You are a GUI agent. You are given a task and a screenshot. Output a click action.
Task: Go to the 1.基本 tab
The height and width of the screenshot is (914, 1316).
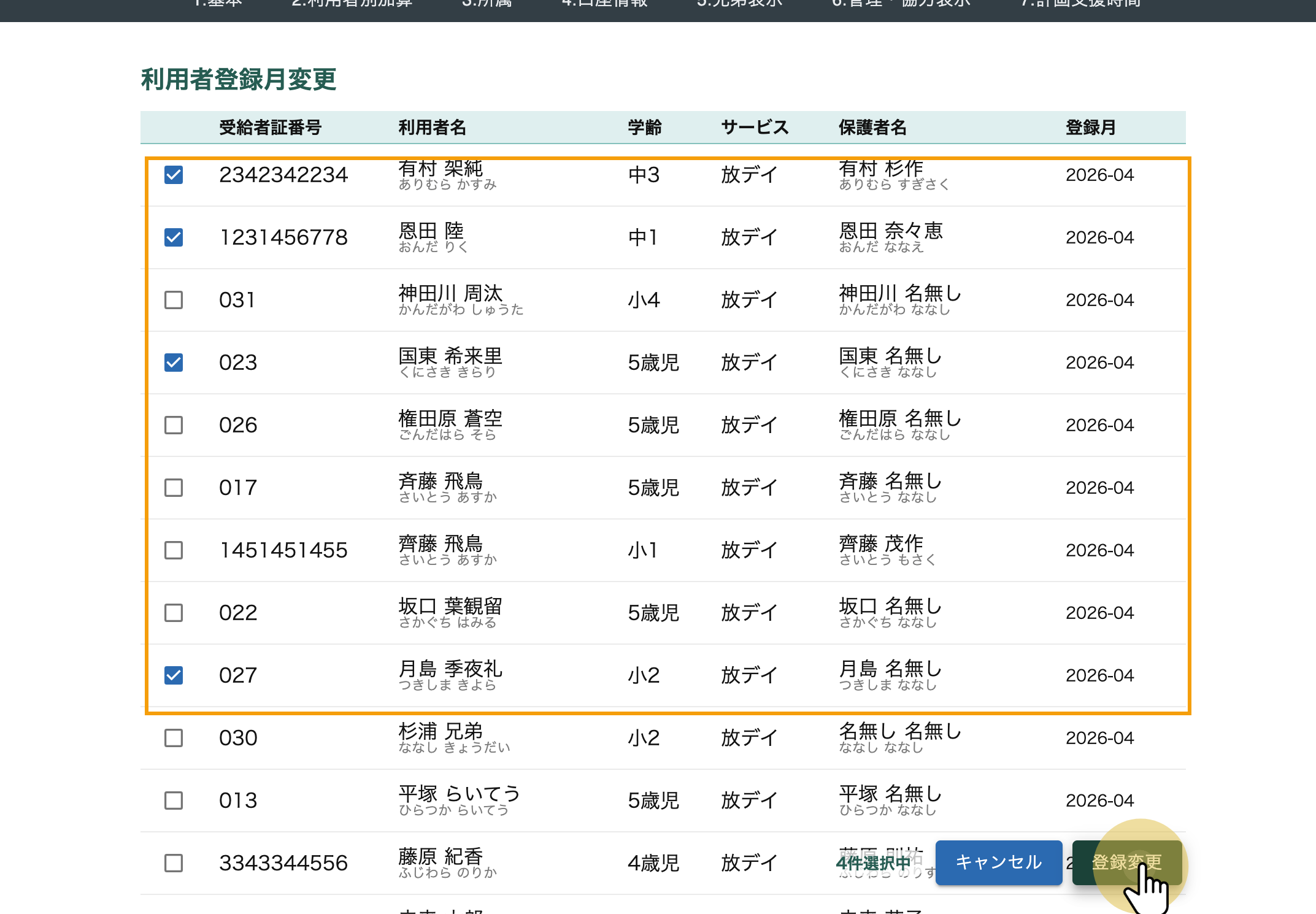218,5
